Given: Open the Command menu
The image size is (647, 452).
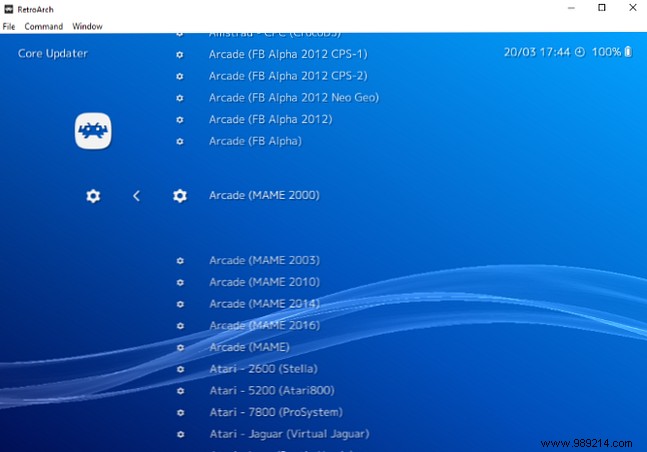Looking at the screenshot, I should click(x=44, y=26).
